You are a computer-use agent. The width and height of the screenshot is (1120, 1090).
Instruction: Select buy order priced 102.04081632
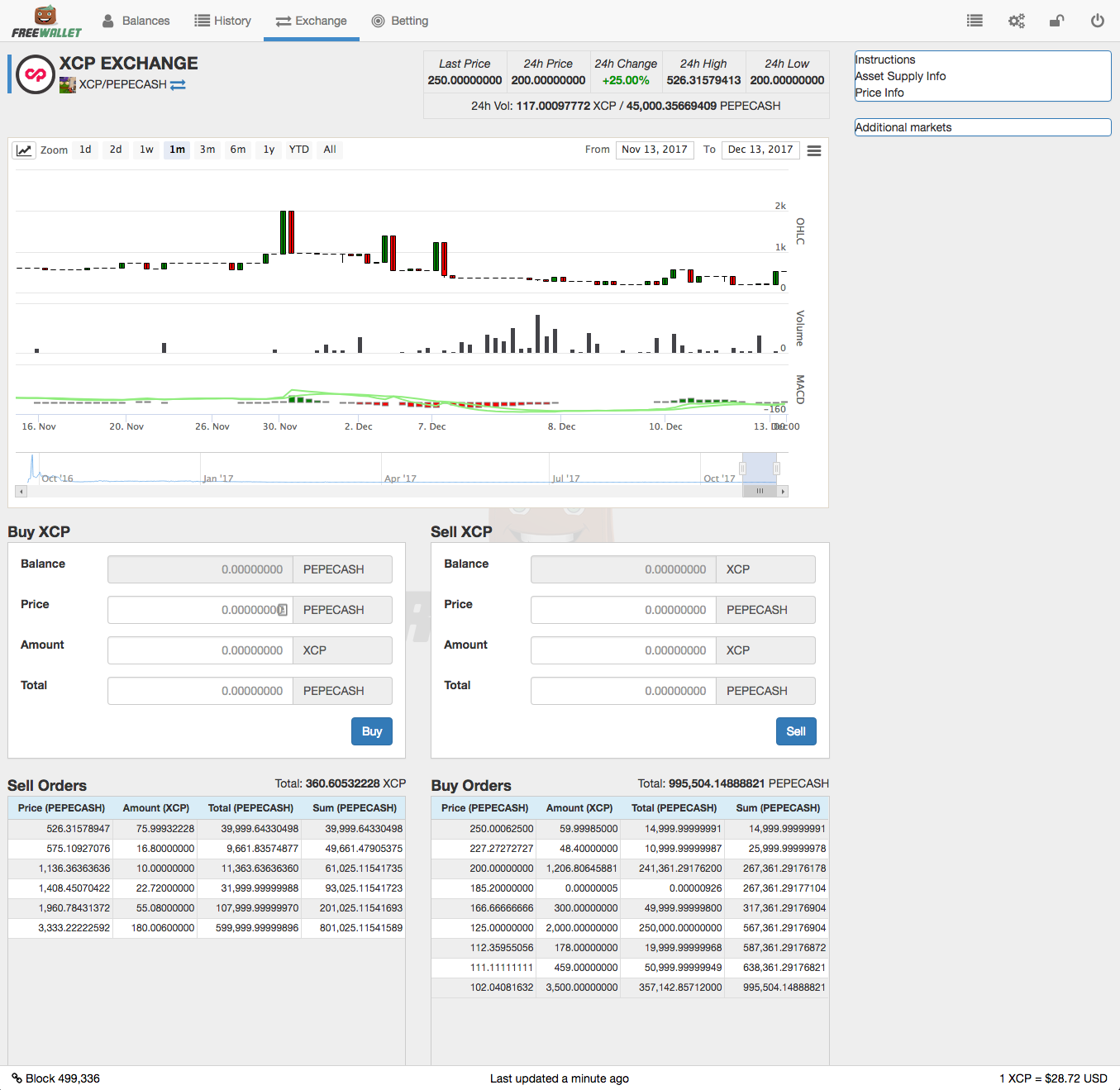click(x=630, y=988)
